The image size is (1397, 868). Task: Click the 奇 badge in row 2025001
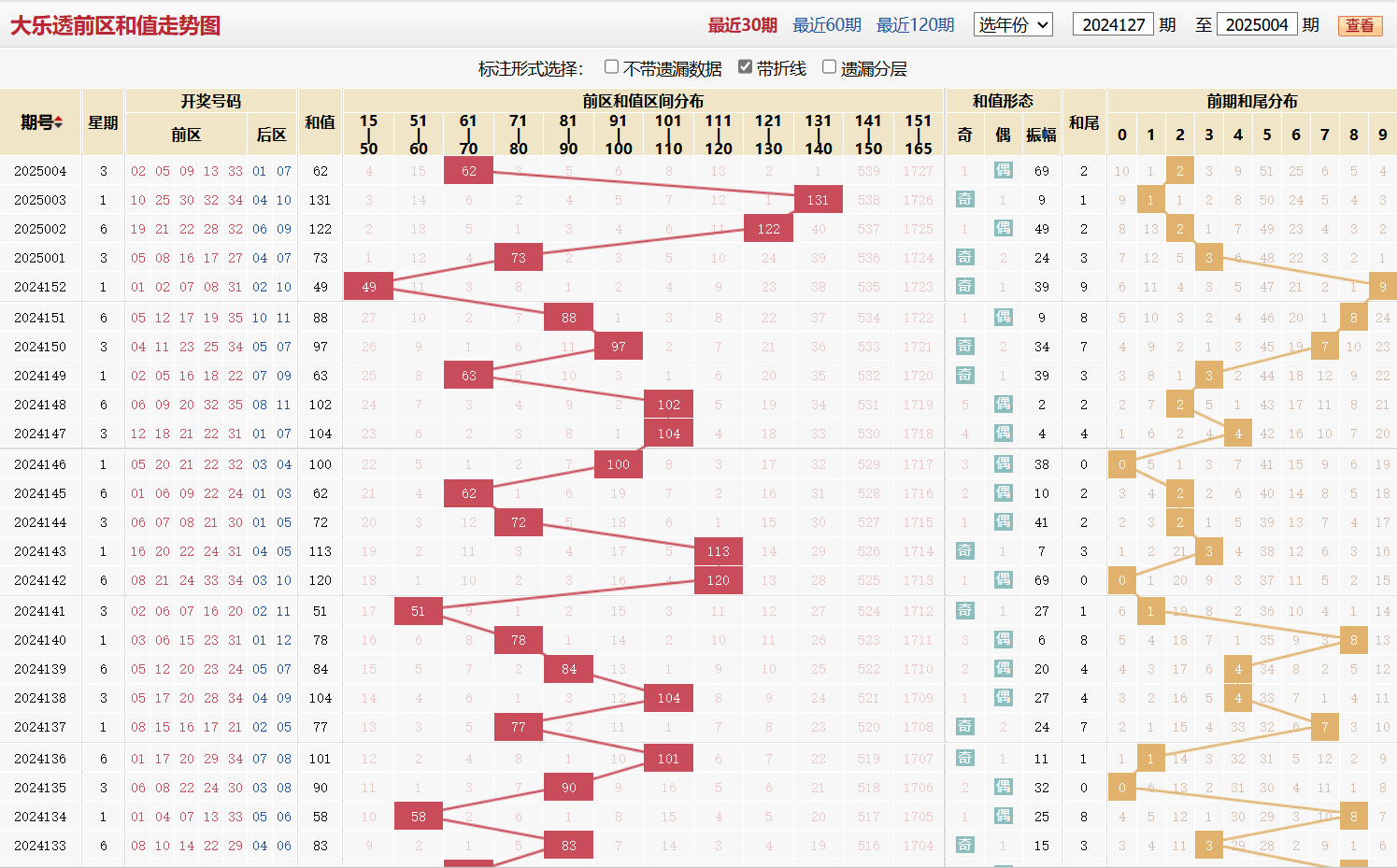coord(964,258)
